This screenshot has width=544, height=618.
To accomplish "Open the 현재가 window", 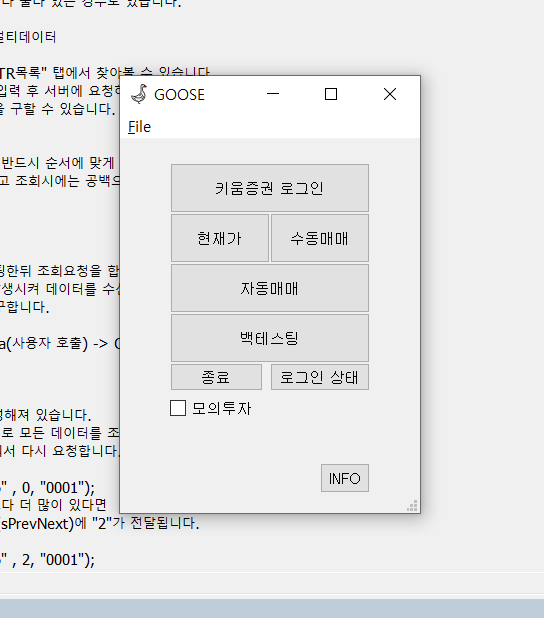I will pos(220,238).
